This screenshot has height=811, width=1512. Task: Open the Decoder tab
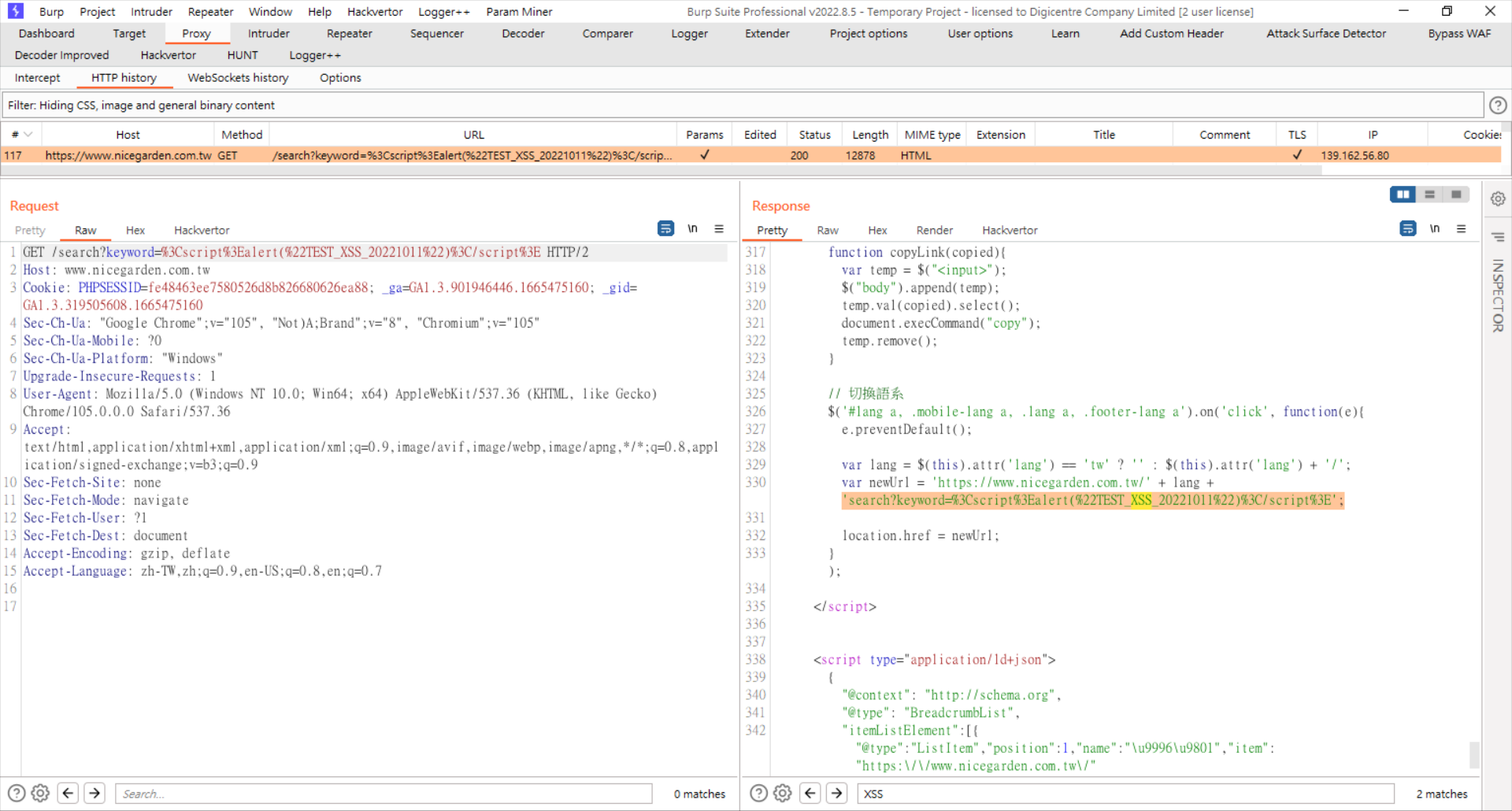(x=523, y=34)
